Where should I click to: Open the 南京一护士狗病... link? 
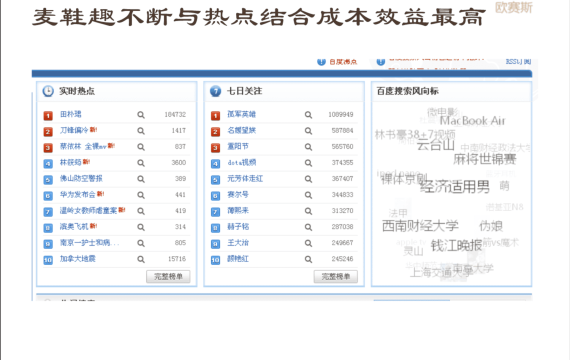click(89, 243)
